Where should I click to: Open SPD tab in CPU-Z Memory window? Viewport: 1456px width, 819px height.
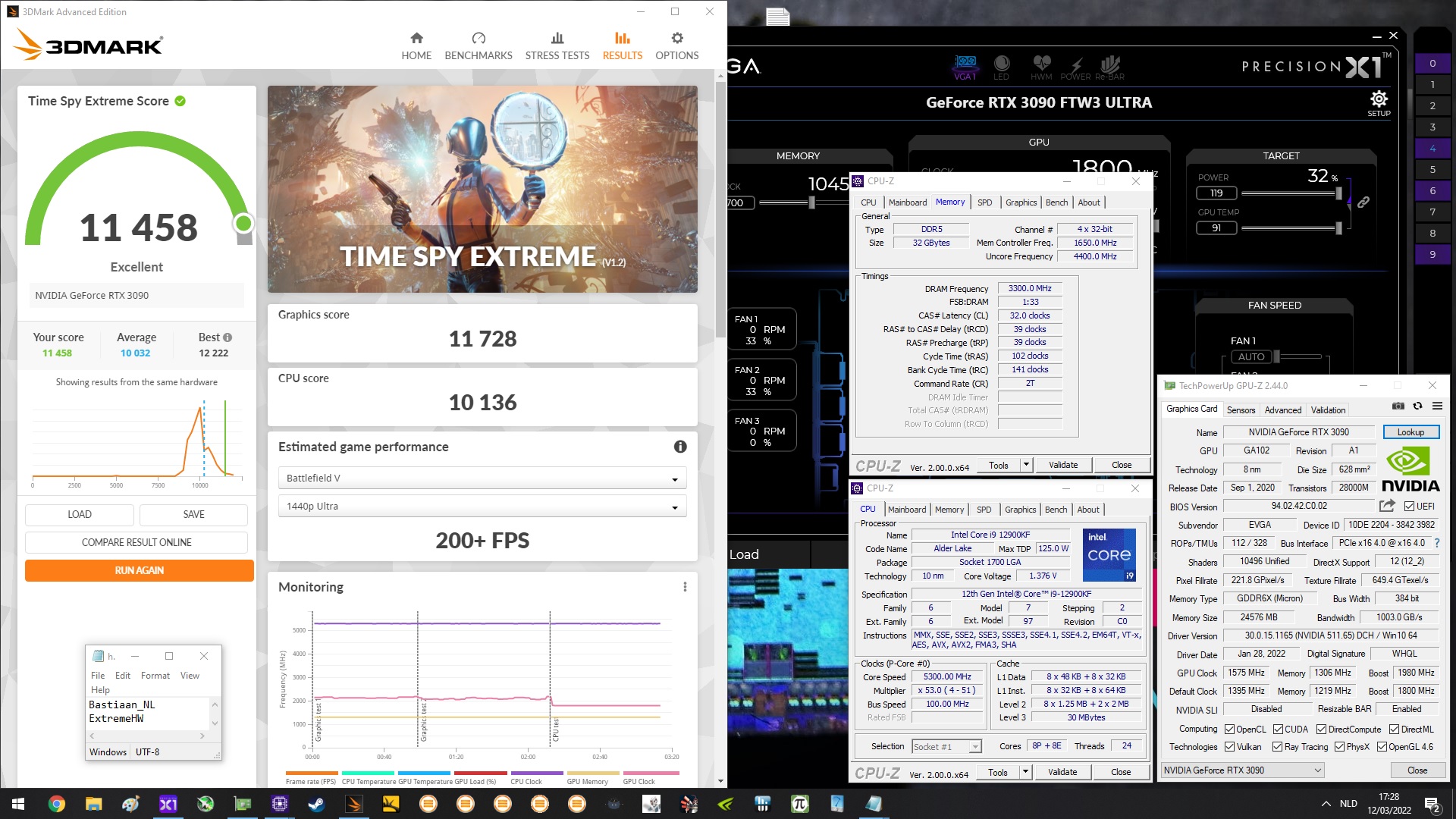coord(984,202)
